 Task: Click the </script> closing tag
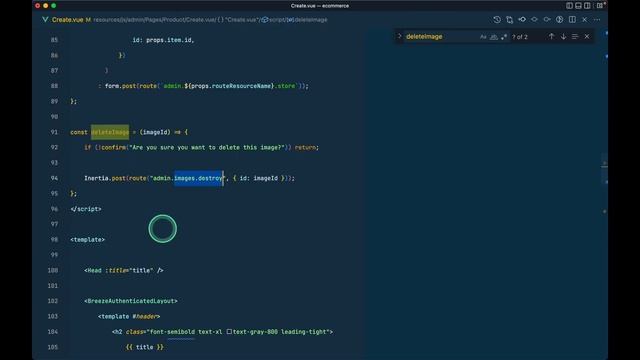[x=86, y=209]
